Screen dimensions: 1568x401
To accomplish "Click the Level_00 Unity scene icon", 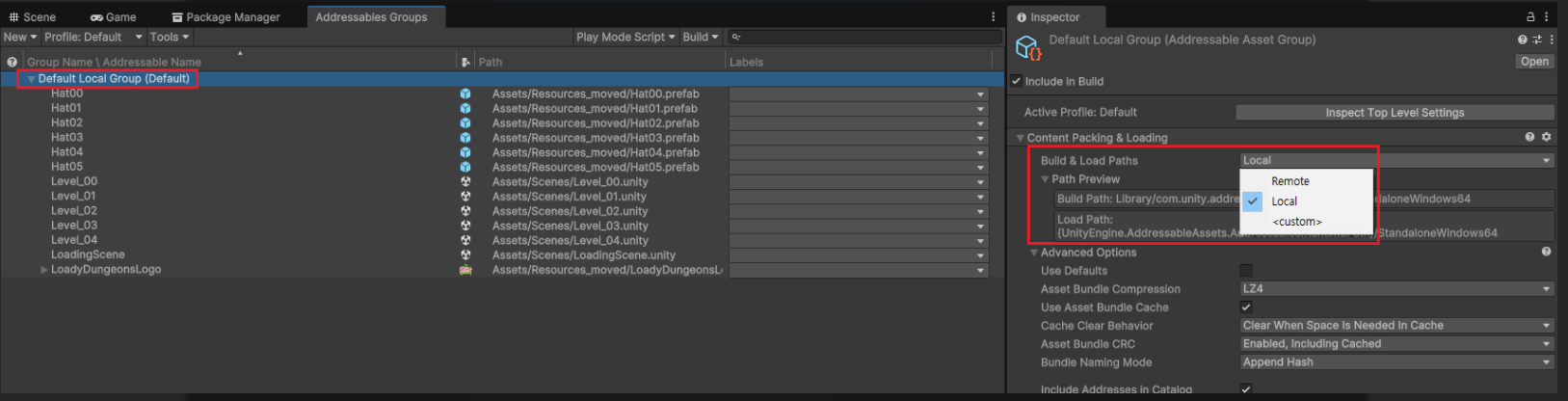I will pos(465,181).
